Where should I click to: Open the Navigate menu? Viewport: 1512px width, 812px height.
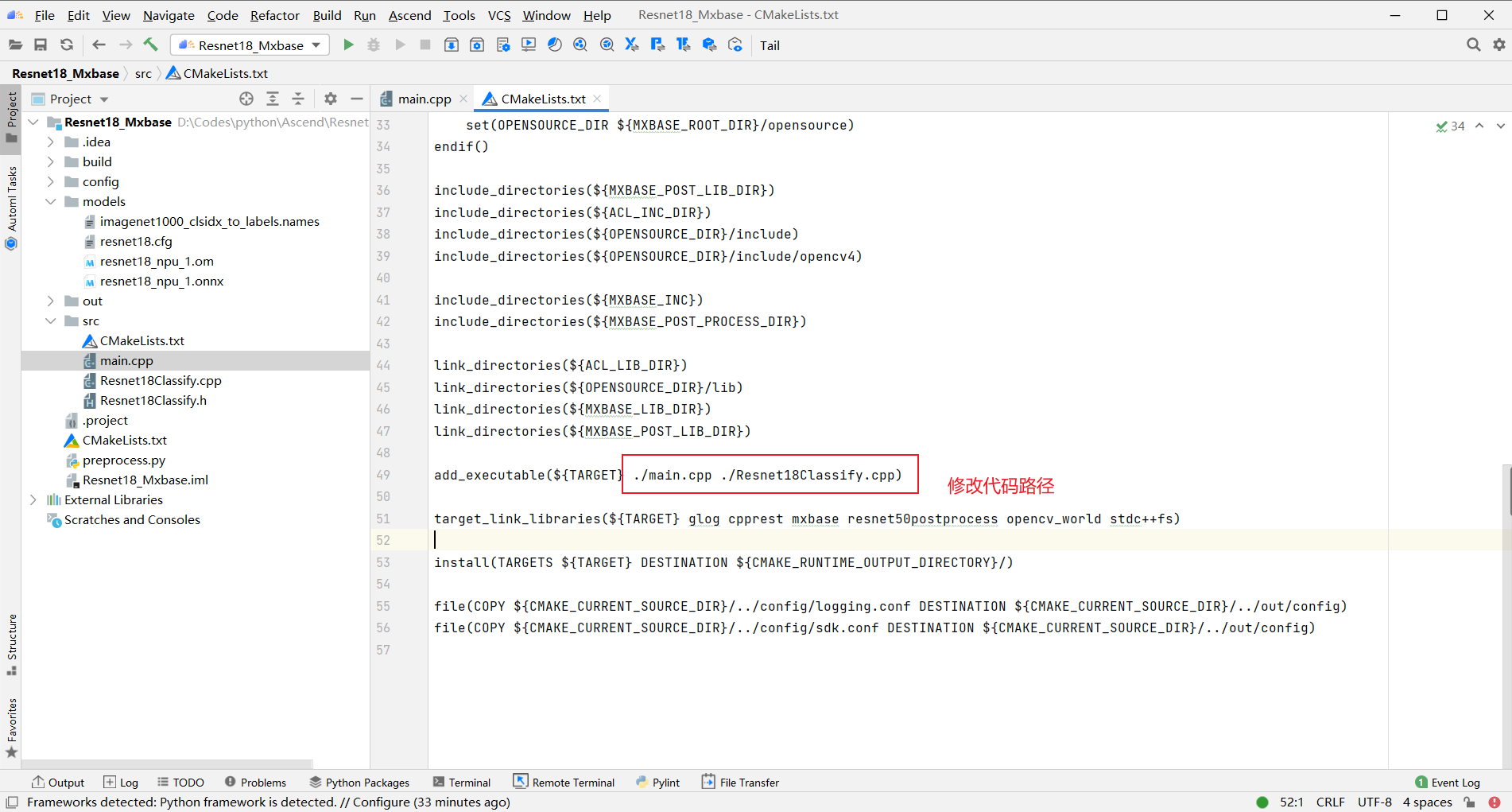point(169,15)
